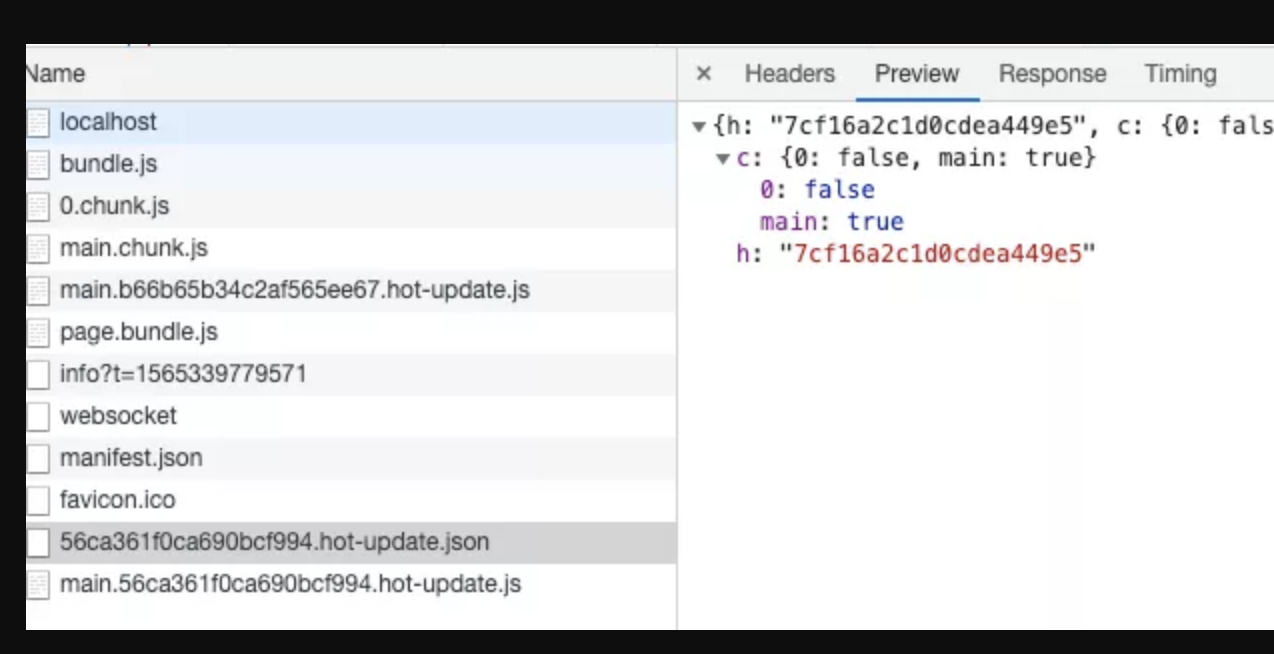The height and width of the screenshot is (654, 1274).
Task: Click the file icon next to page.bundle.js
Action: tap(38, 333)
